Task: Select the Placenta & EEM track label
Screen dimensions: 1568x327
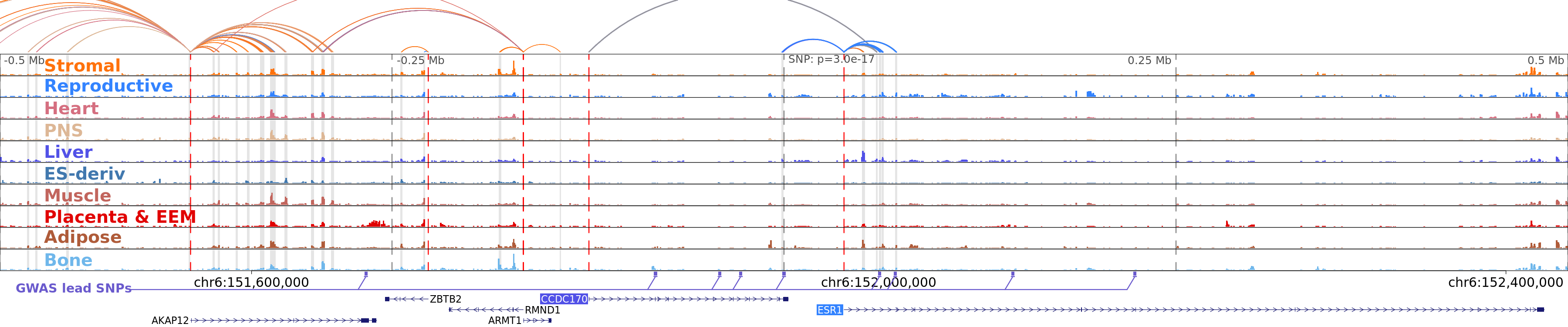Action: pos(120,217)
